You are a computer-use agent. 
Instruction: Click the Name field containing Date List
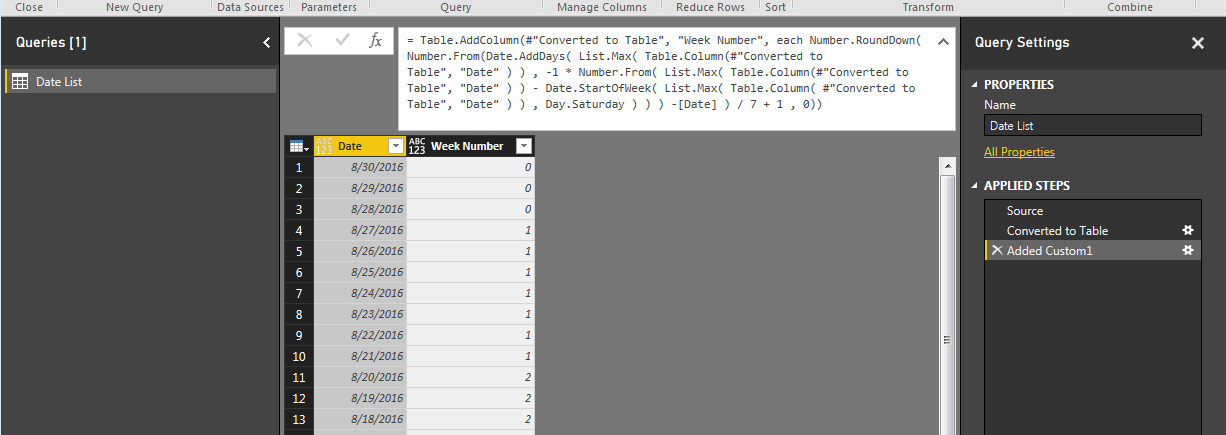pos(1093,126)
